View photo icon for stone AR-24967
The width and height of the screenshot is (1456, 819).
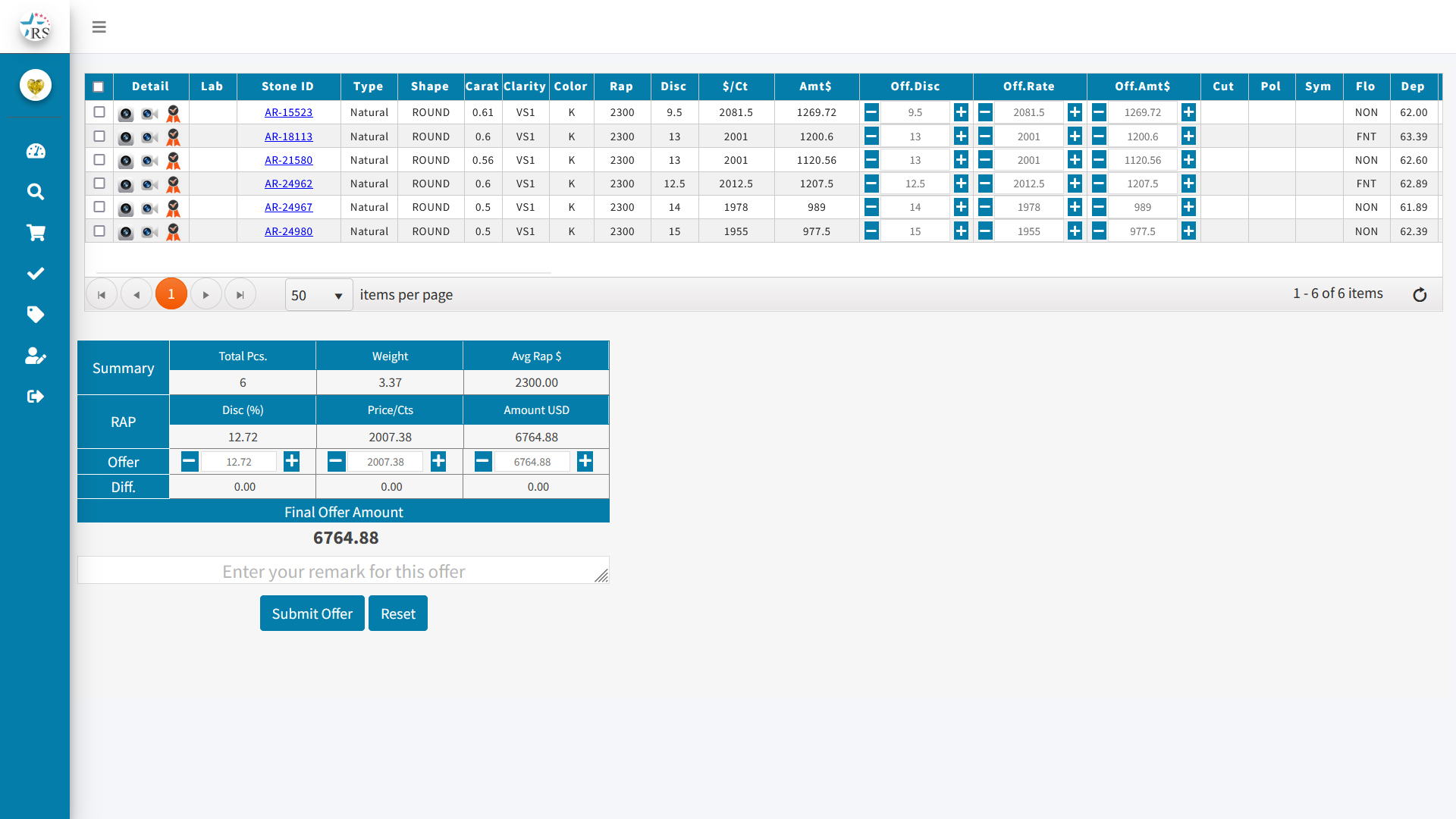coord(126,209)
